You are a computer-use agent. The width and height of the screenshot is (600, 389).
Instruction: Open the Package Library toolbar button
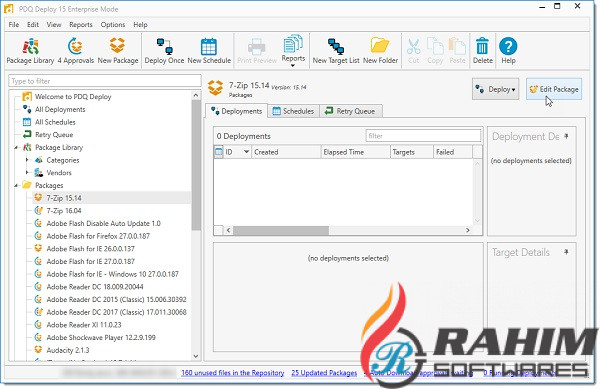[30, 51]
